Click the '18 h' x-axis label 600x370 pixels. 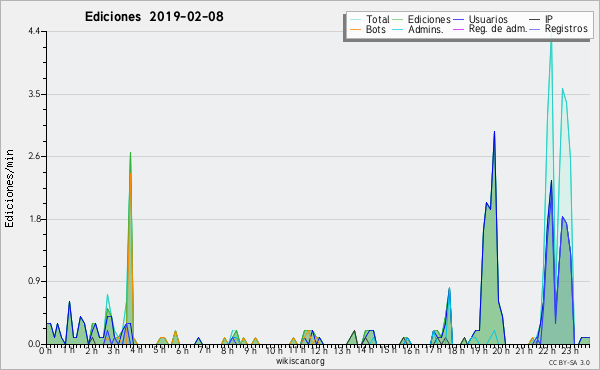click(456, 350)
